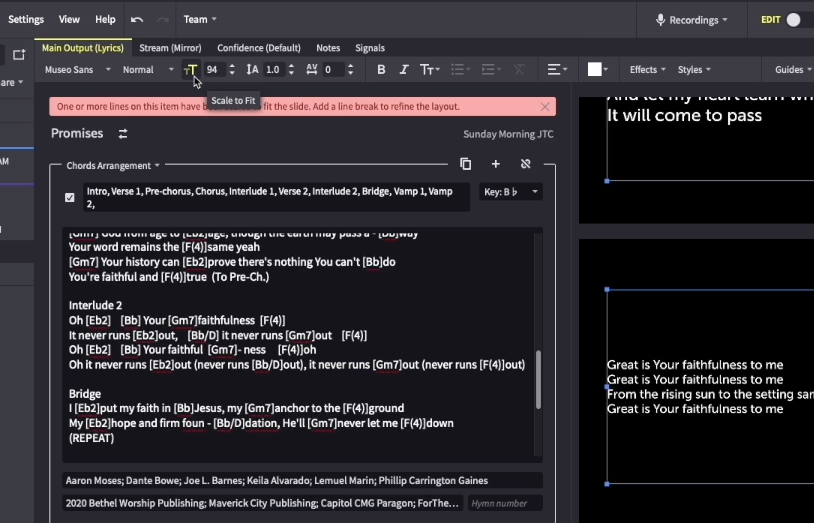The image size is (814, 523).
Task: Open the Museo Sans font dropdown
Action: click(x=77, y=70)
